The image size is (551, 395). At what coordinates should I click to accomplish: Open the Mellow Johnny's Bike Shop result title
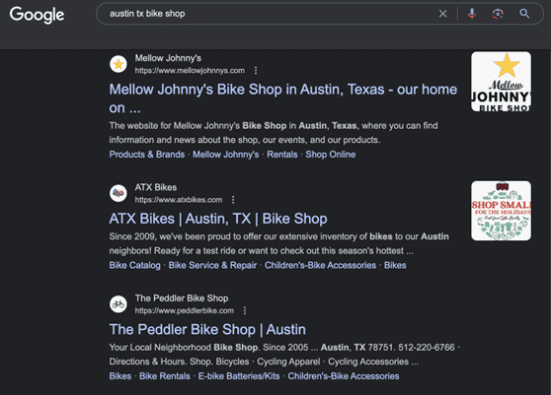coord(283,98)
